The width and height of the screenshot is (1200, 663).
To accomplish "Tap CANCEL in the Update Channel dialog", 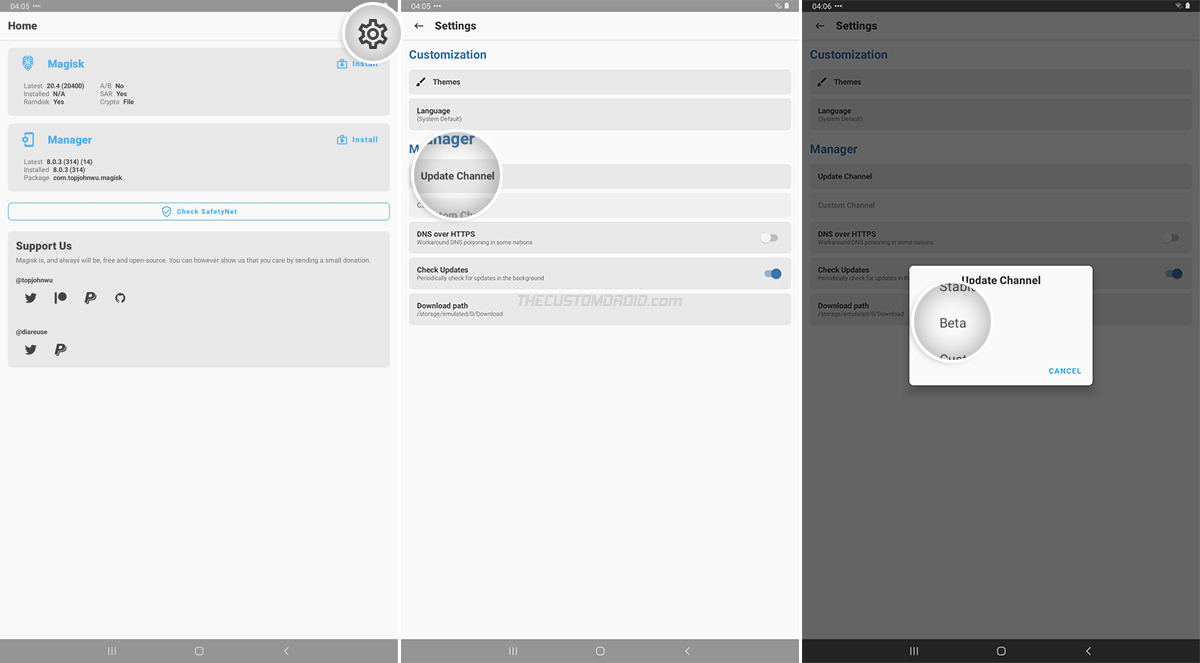I will [x=1064, y=370].
